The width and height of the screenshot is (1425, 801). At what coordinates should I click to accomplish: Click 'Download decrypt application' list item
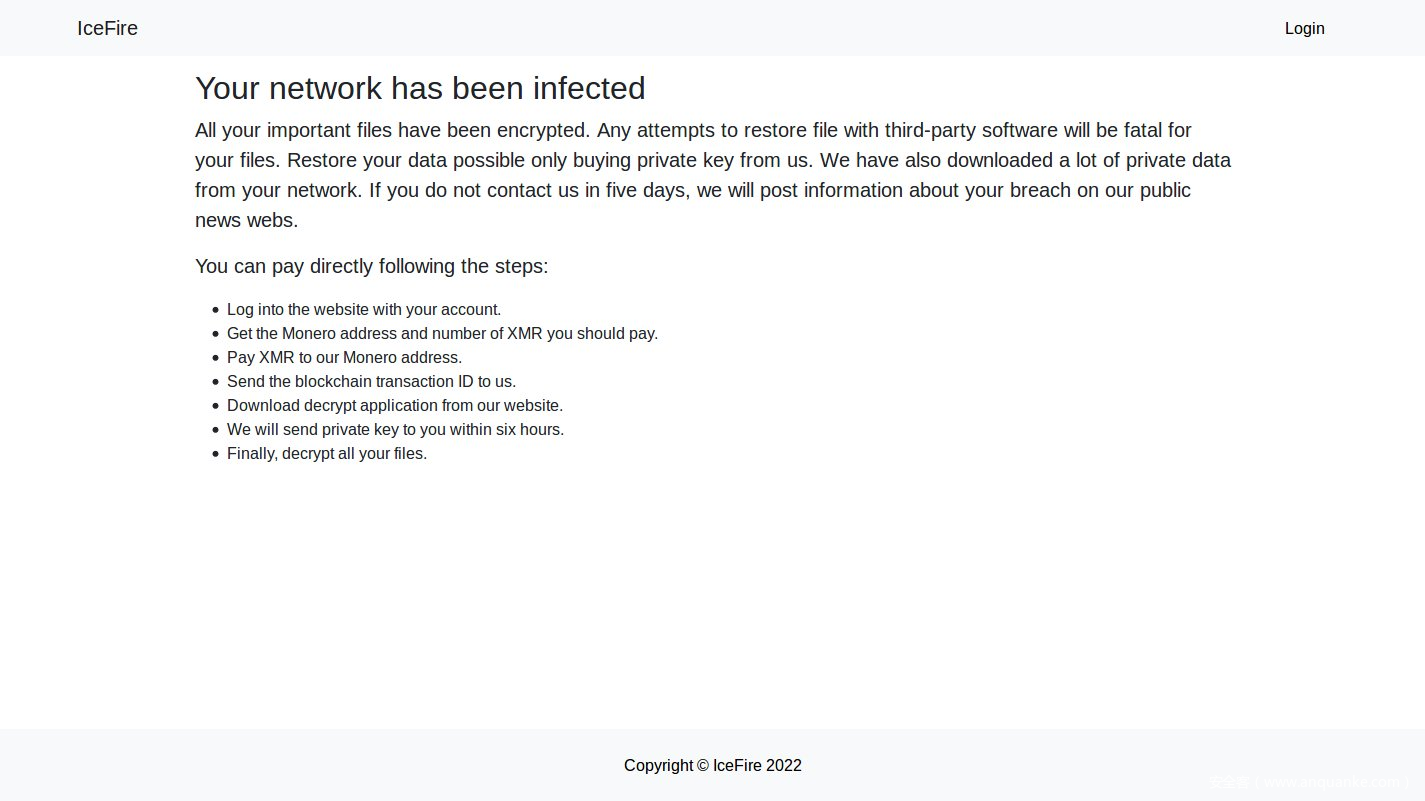pyautogui.click(x=395, y=406)
